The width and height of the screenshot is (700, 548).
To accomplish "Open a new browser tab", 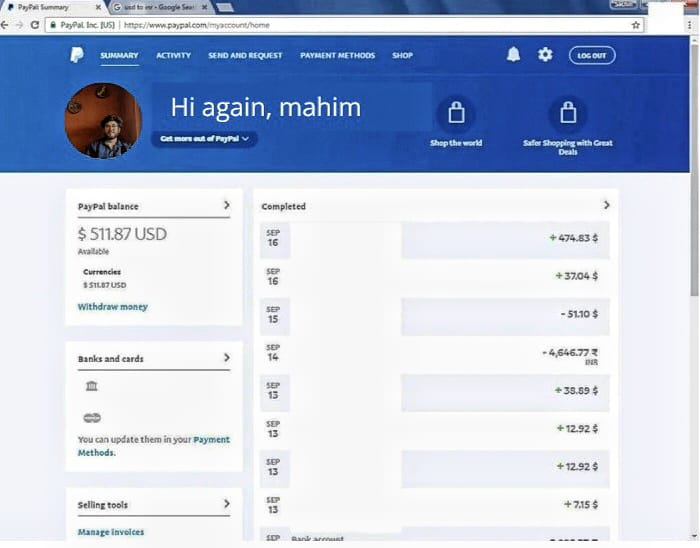I will click(x=225, y=7).
